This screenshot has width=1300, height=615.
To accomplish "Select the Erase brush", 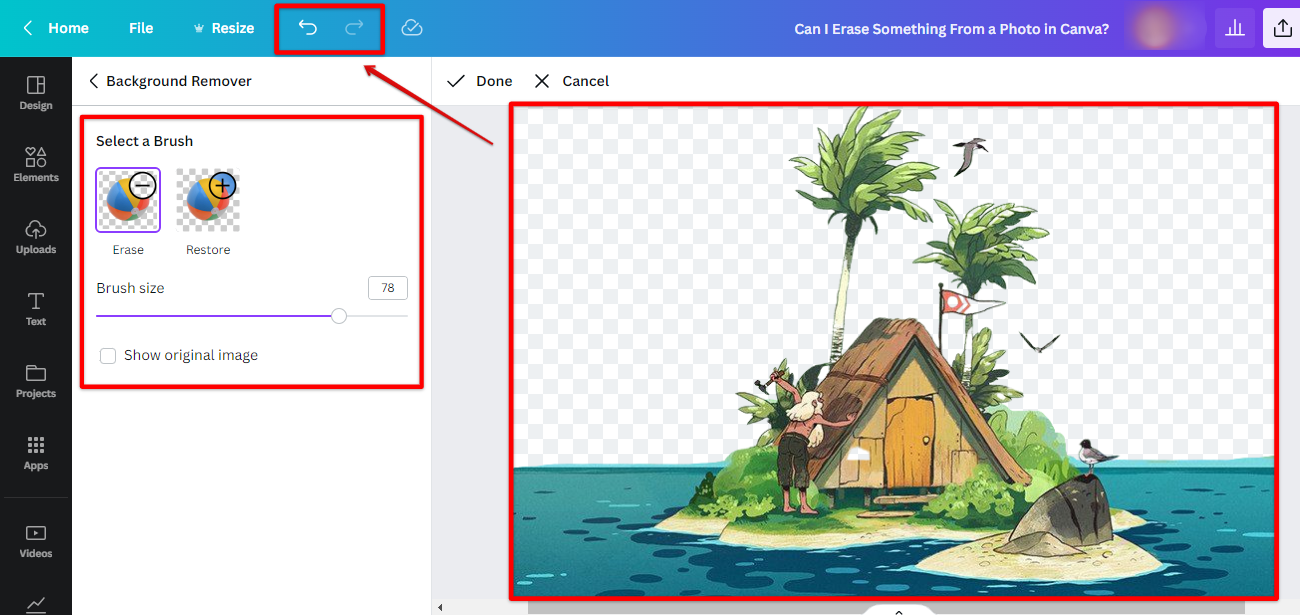I will (127, 198).
